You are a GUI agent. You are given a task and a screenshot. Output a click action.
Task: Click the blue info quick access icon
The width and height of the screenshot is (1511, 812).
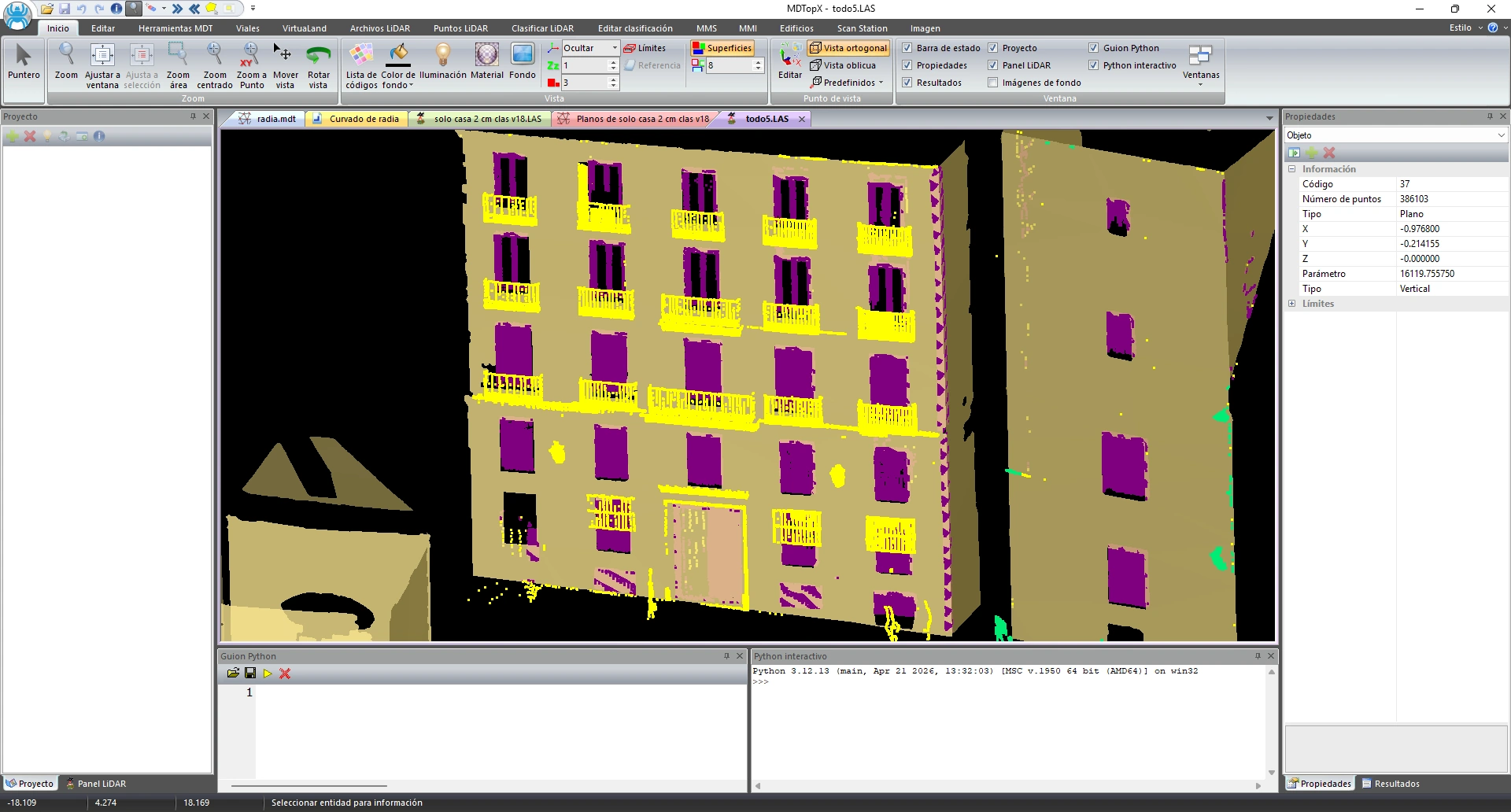pos(116,9)
